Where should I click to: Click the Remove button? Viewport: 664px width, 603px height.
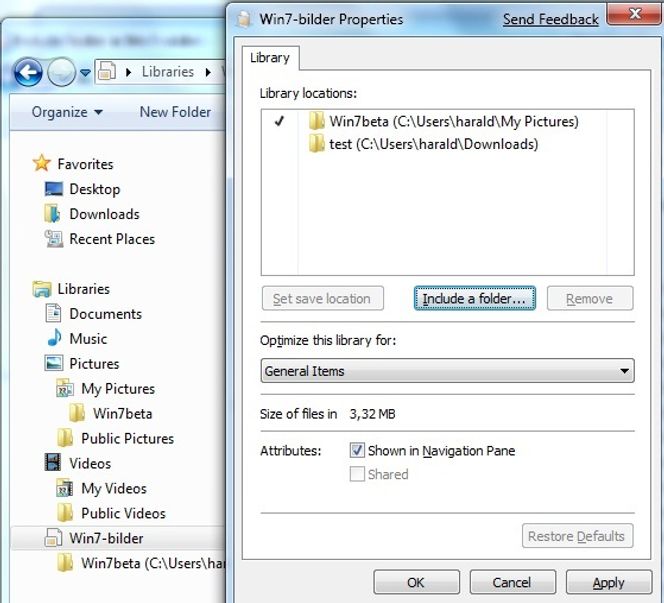590,299
